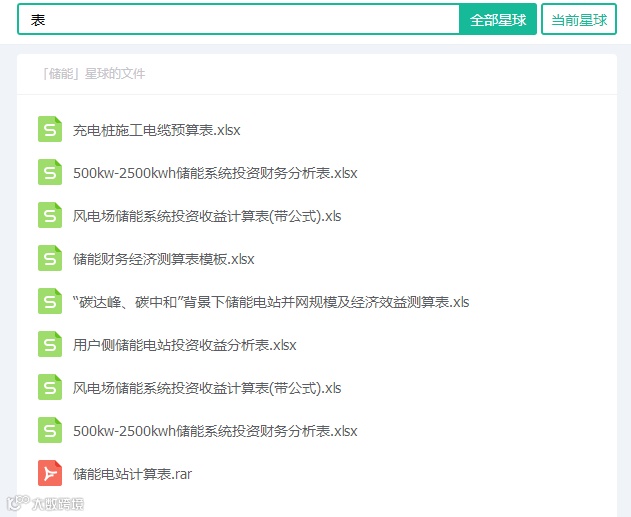The height and width of the screenshot is (517, 631).
Task: Open 500kw-2500kwh file listed right below 充电桩施工电缆预算表
Action: (x=215, y=173)
